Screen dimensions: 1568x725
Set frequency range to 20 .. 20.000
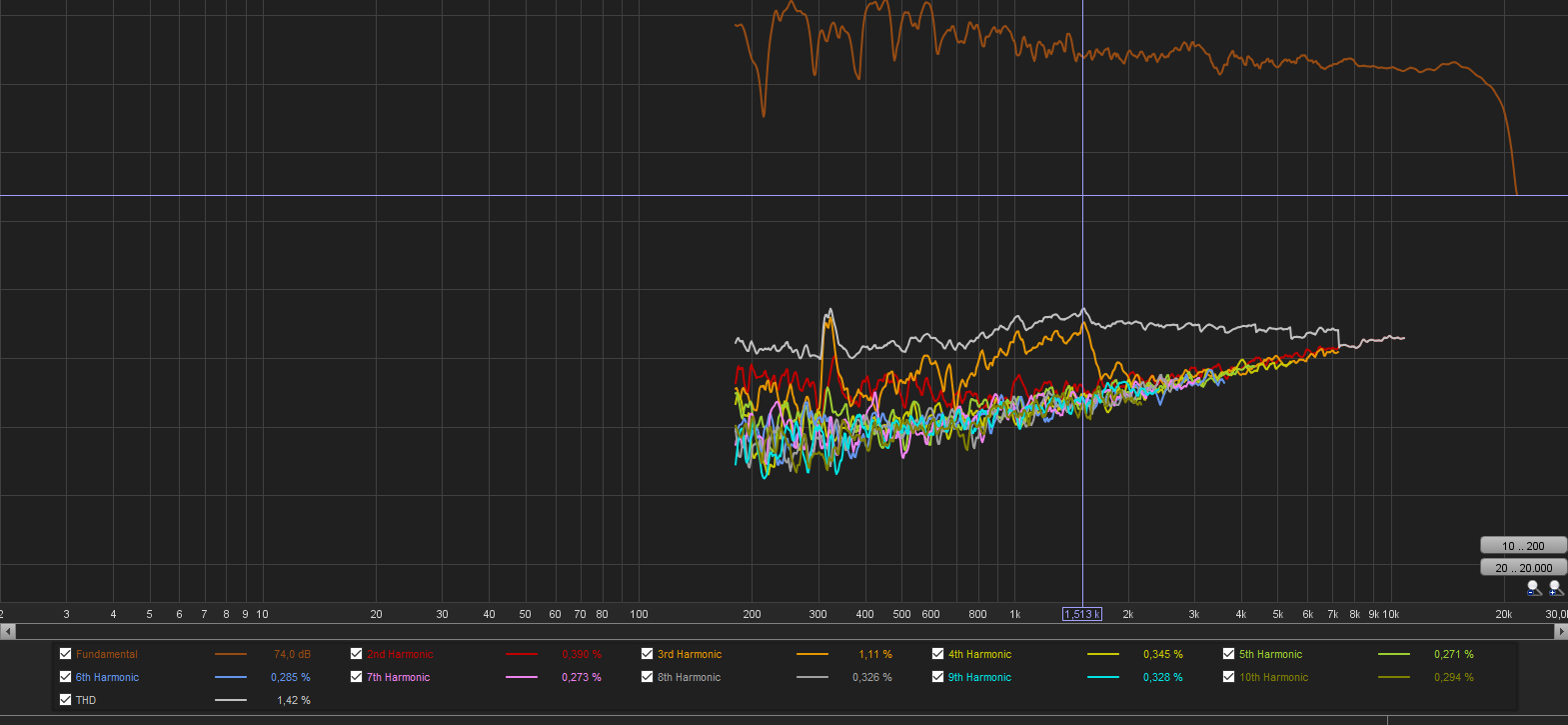tap(1523, 567)
